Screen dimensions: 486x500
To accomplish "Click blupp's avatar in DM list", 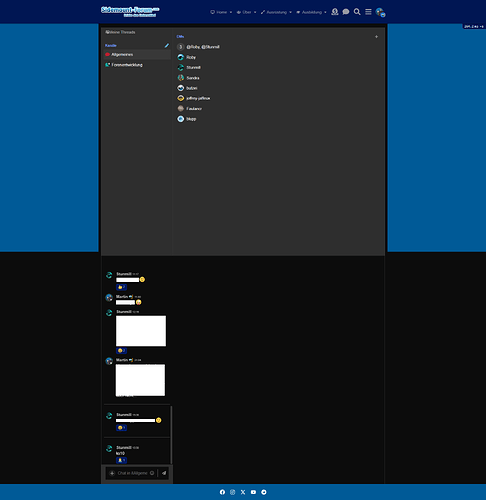I will point(181,119).
